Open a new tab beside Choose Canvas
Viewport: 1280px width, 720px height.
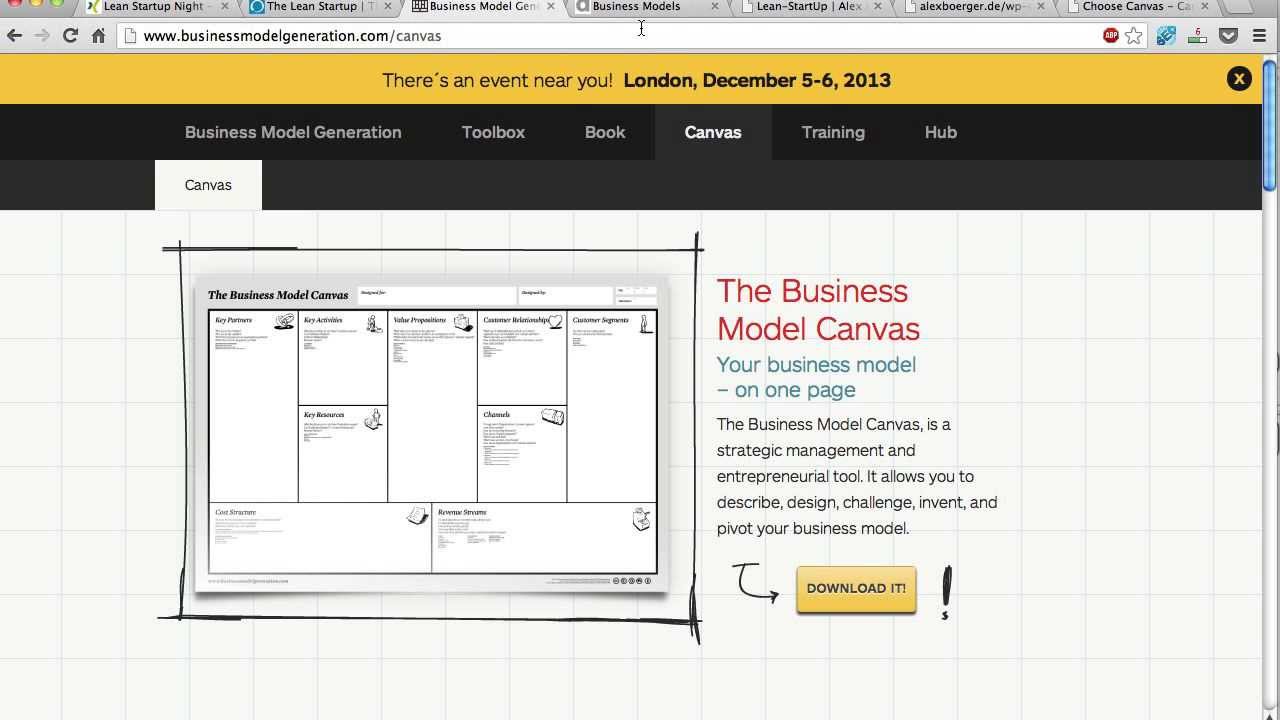pyautogui.click(x=1236, y=6)
